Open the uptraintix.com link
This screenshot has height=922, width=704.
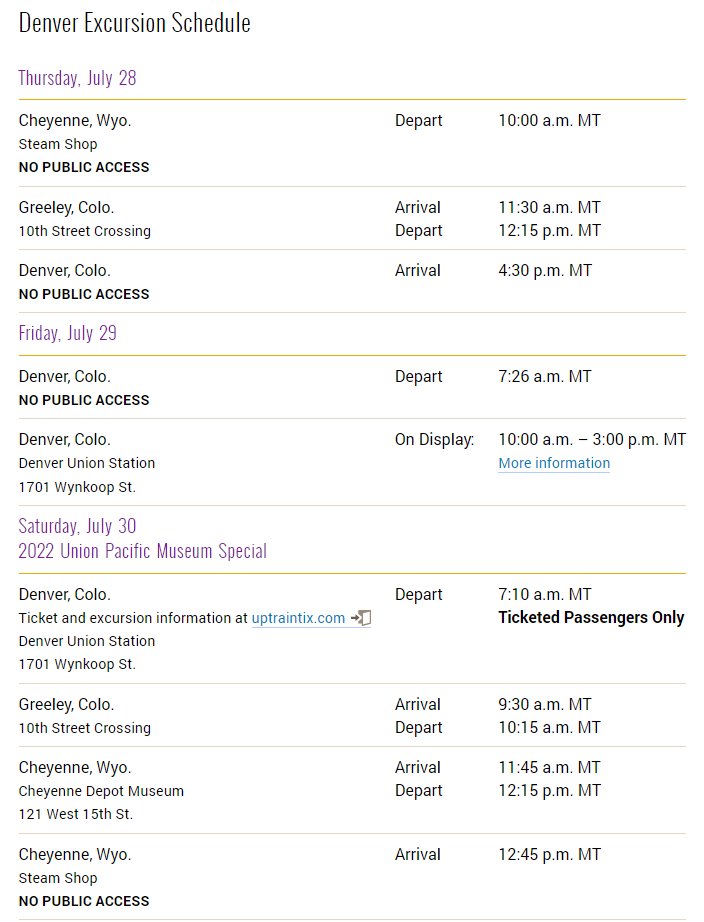(x=298, y=618)
